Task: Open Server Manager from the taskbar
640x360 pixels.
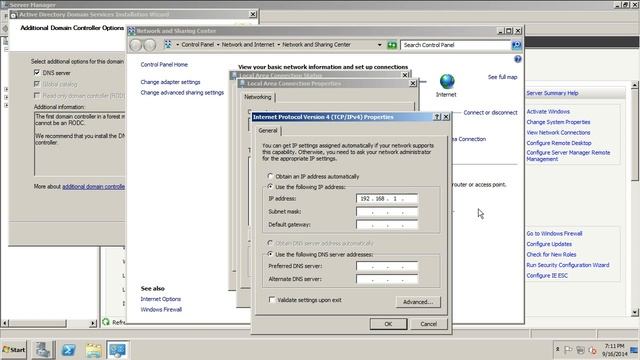Action: coord(42,350)
